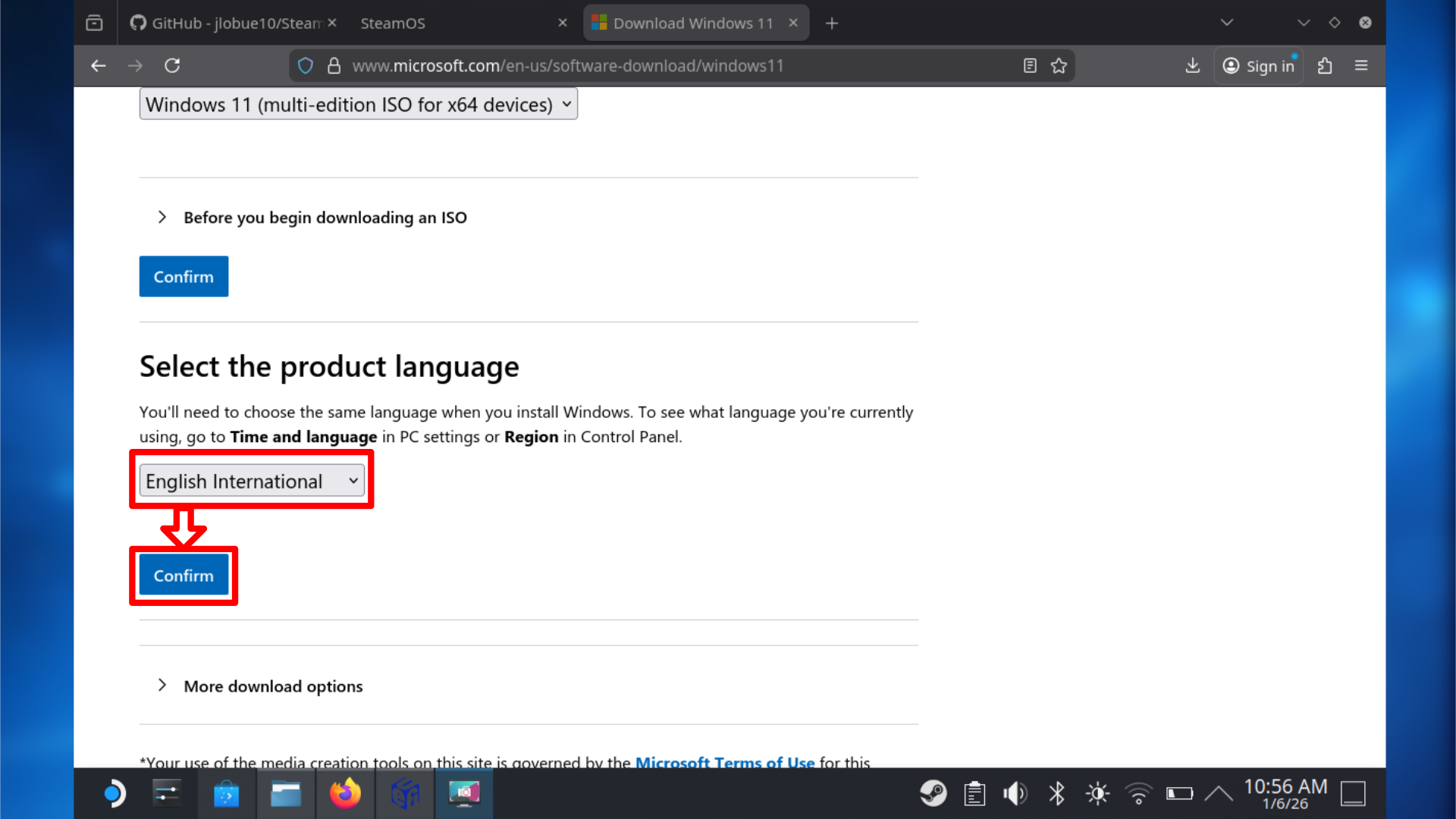Open the Steam tray icon
The width and height of the screenshot is (1456, 819).
pos(933,794)
